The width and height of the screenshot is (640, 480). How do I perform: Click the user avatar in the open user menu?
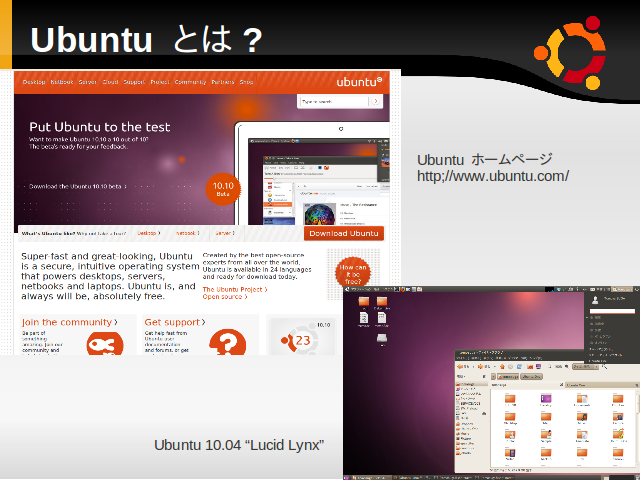coord(595,300)
